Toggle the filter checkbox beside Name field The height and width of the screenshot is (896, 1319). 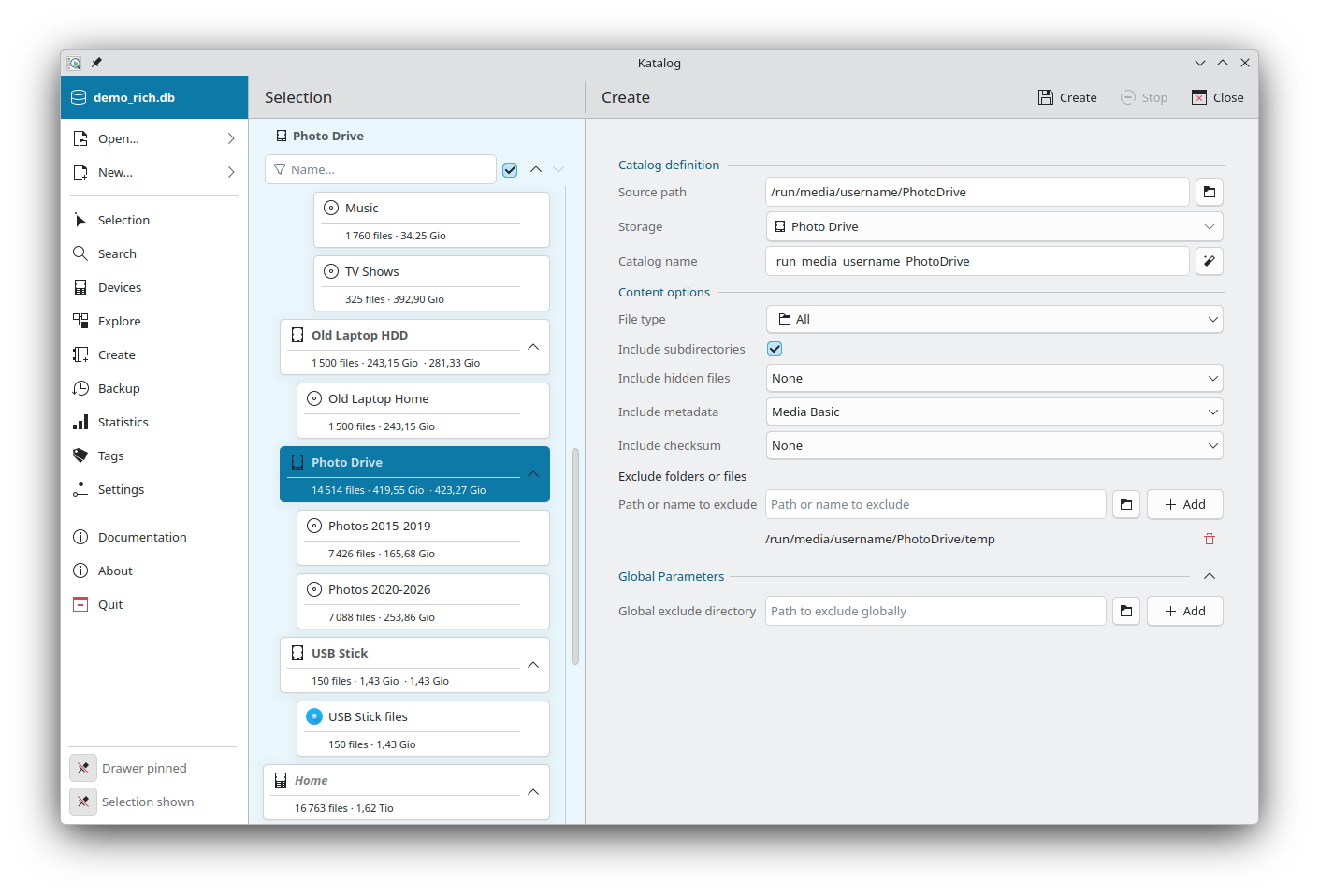(x=510, y=169)
